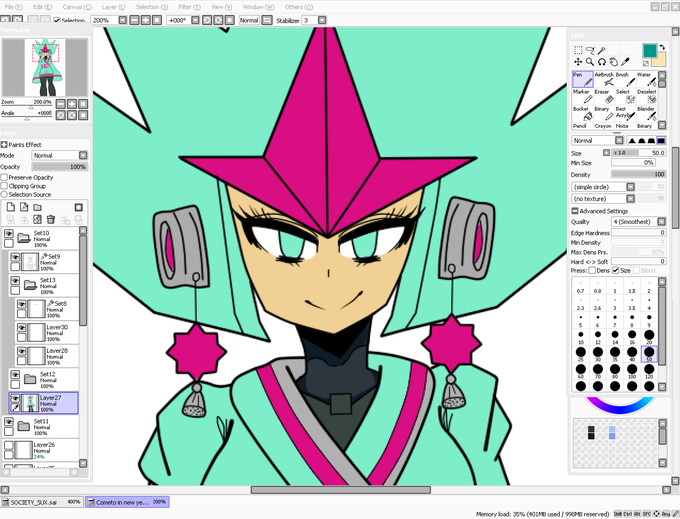
Task: Create a new linework layer
Action: tap(24, 207)
